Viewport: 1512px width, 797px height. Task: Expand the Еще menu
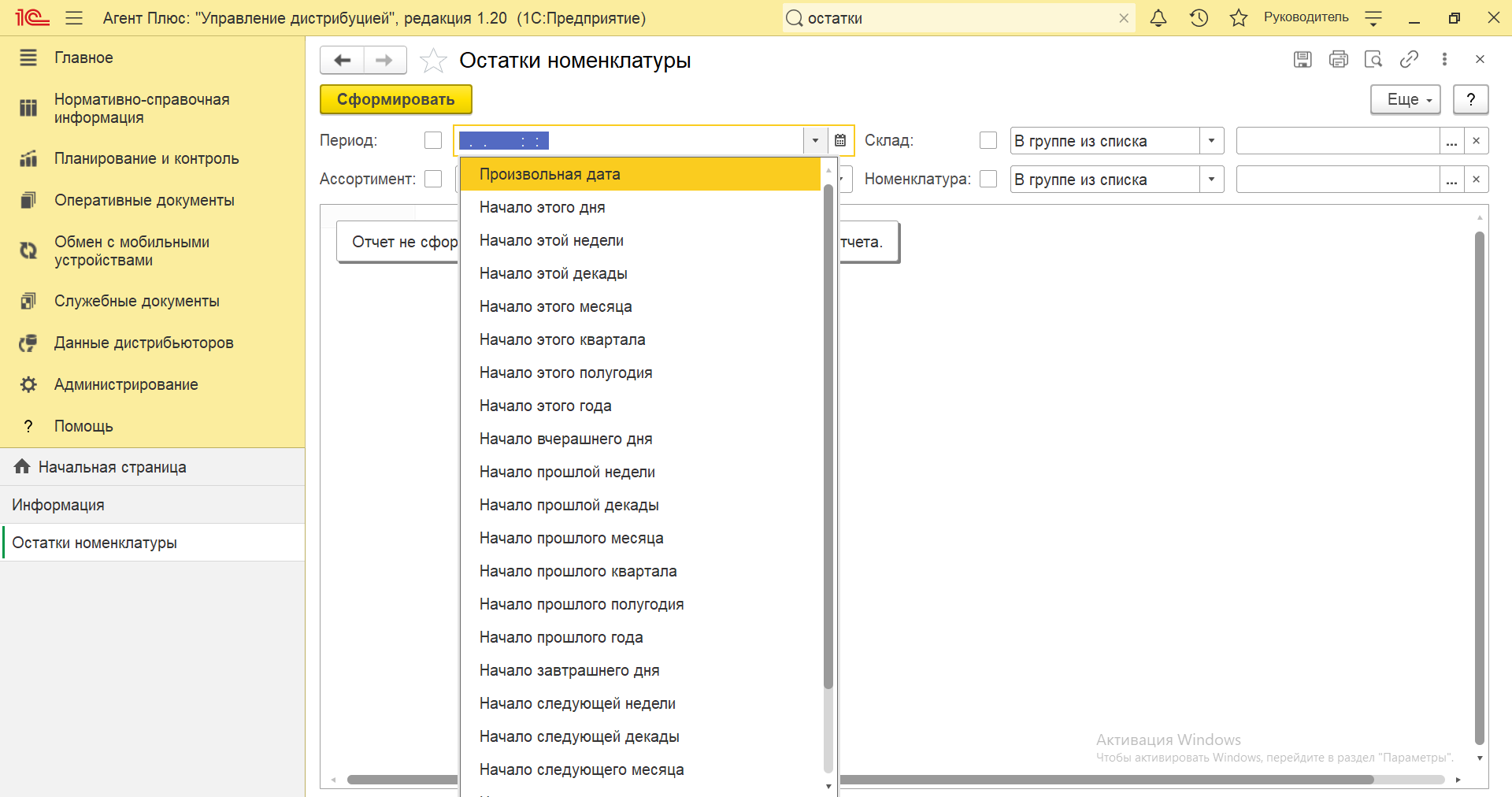click(x=1406, y=100)
